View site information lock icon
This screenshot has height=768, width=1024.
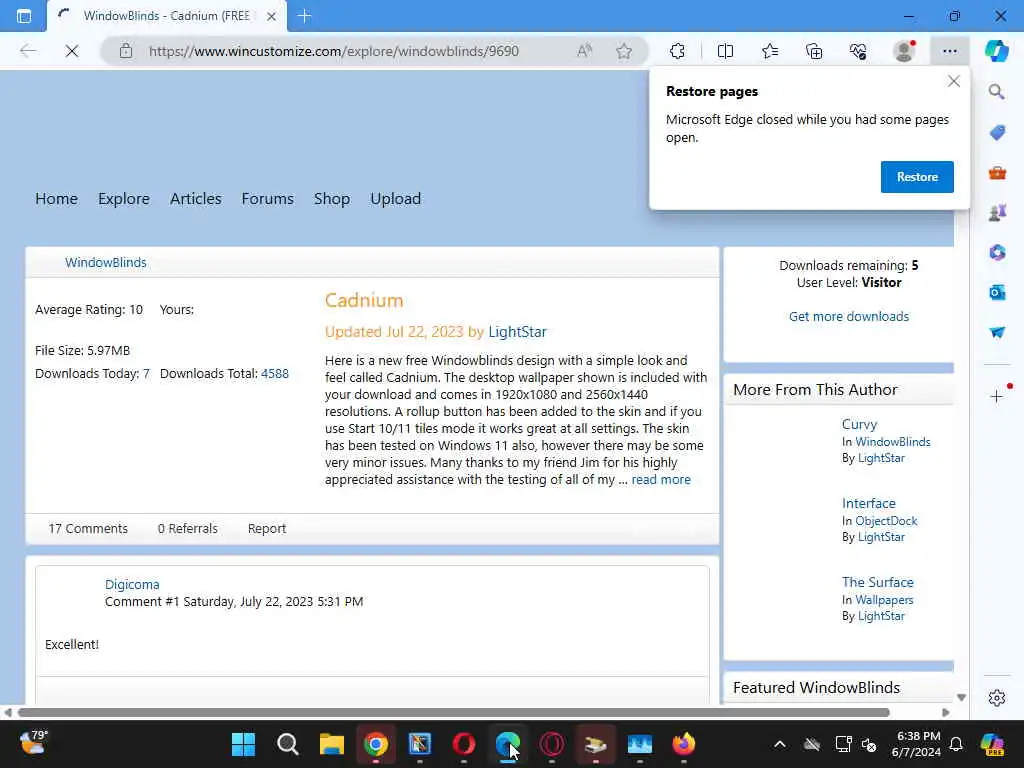pos(126,51)
